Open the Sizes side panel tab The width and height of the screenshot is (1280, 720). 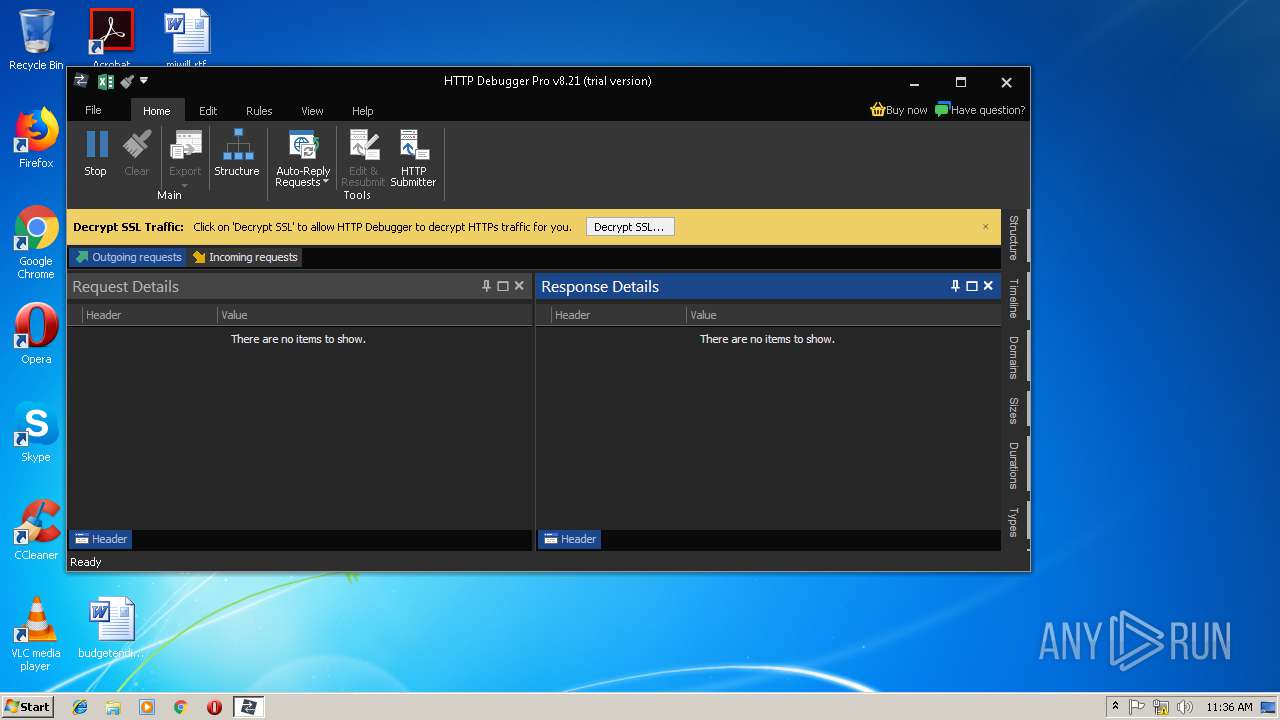1014,410
